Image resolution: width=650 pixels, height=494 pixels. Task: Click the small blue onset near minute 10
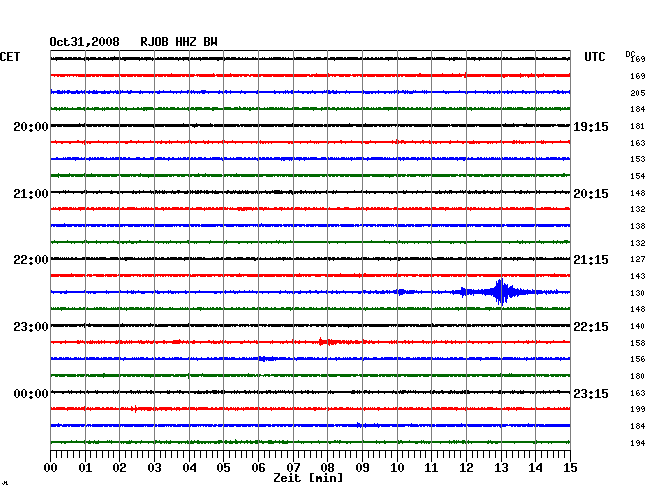pos(401,292)
